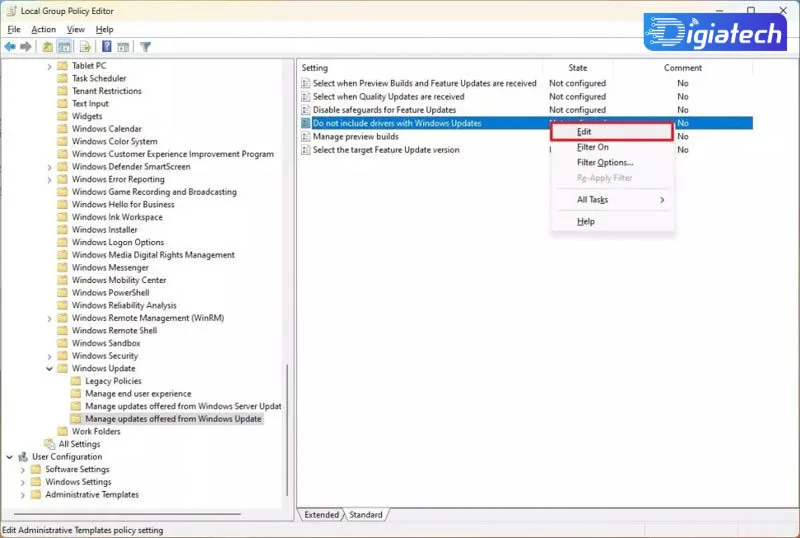
Task: Click the Export List toolbar icon
Action: click(x=85, y=47)
